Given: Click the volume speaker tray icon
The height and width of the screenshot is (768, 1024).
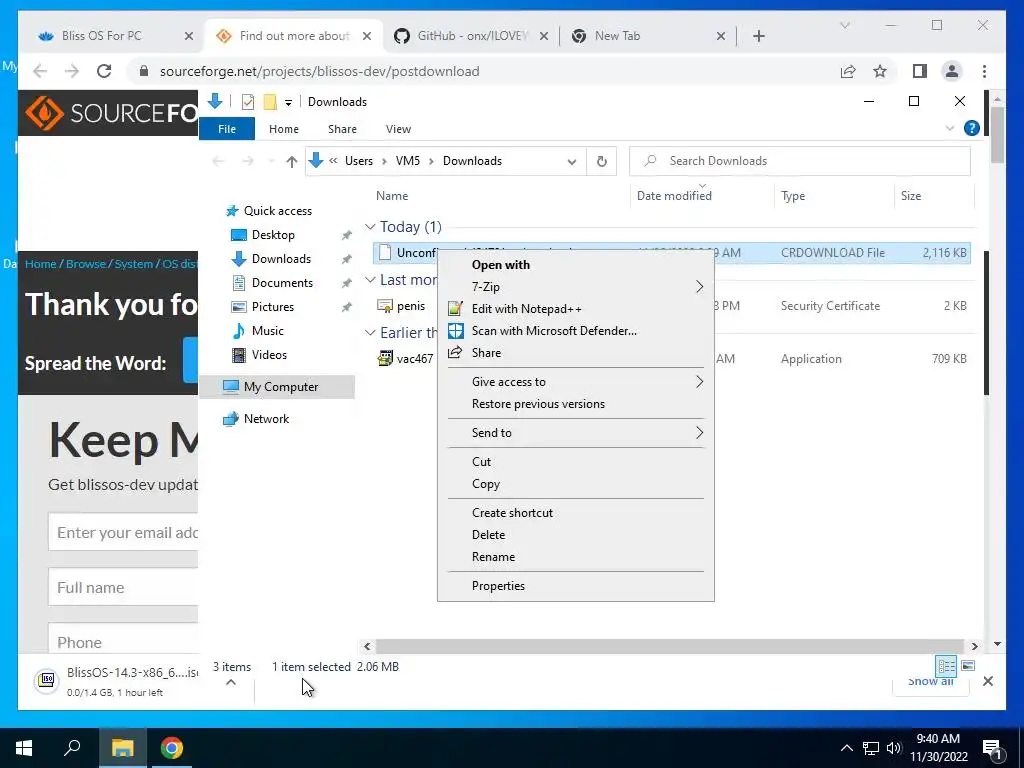Looking at the screenshot, I should point(894,748).
